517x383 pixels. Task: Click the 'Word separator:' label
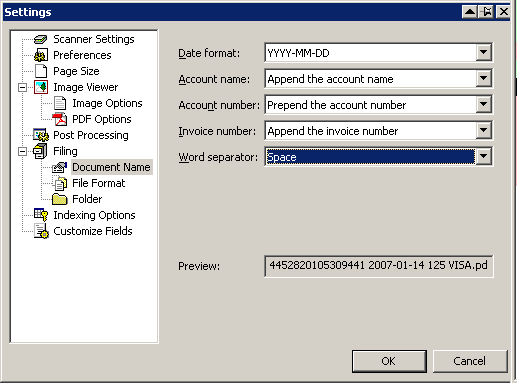pyautogui.click(x=218, y=157)
